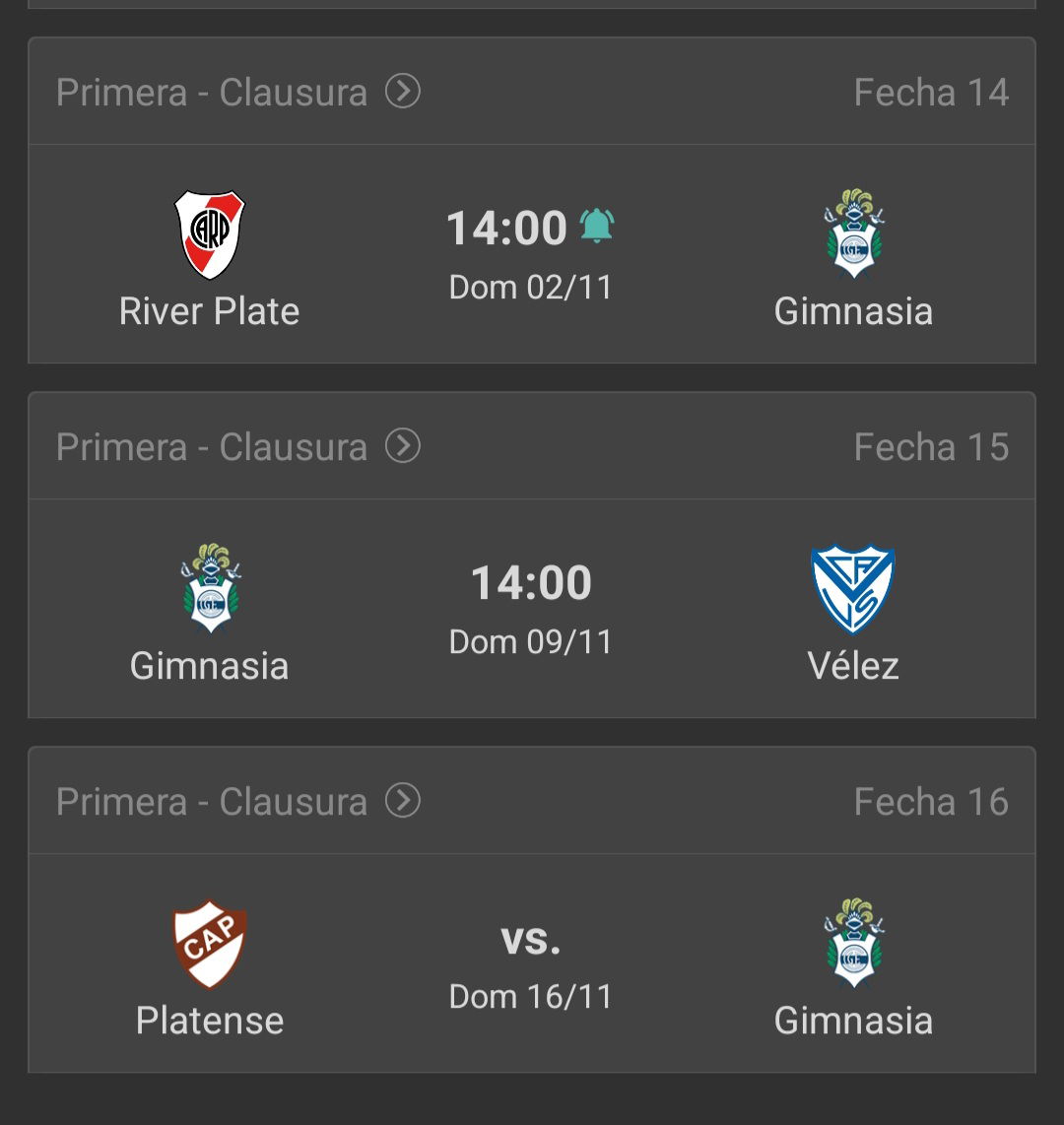This screenshot has height=1125, width=1064.
Task: Toggle the bell alert for River Plate match
Action: click(596, 227)
